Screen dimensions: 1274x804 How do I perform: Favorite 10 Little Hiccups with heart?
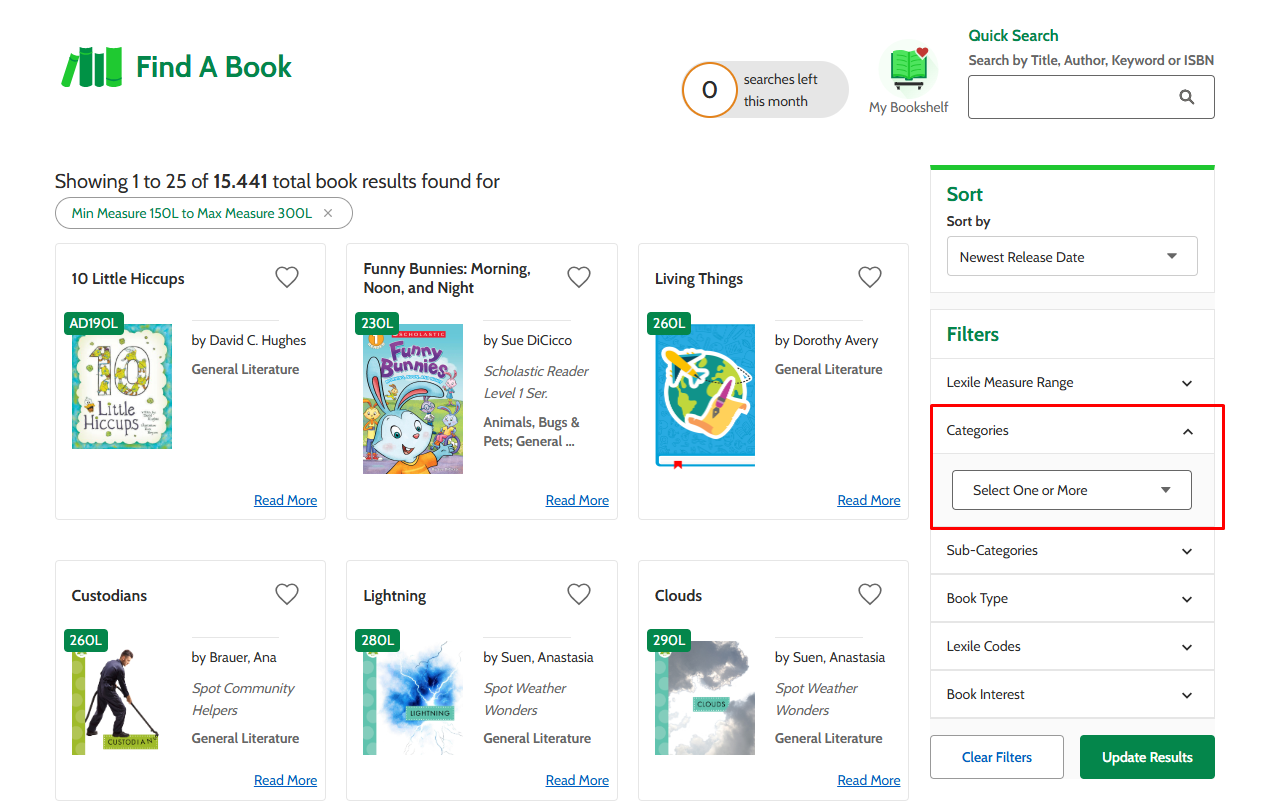[287, 277]
